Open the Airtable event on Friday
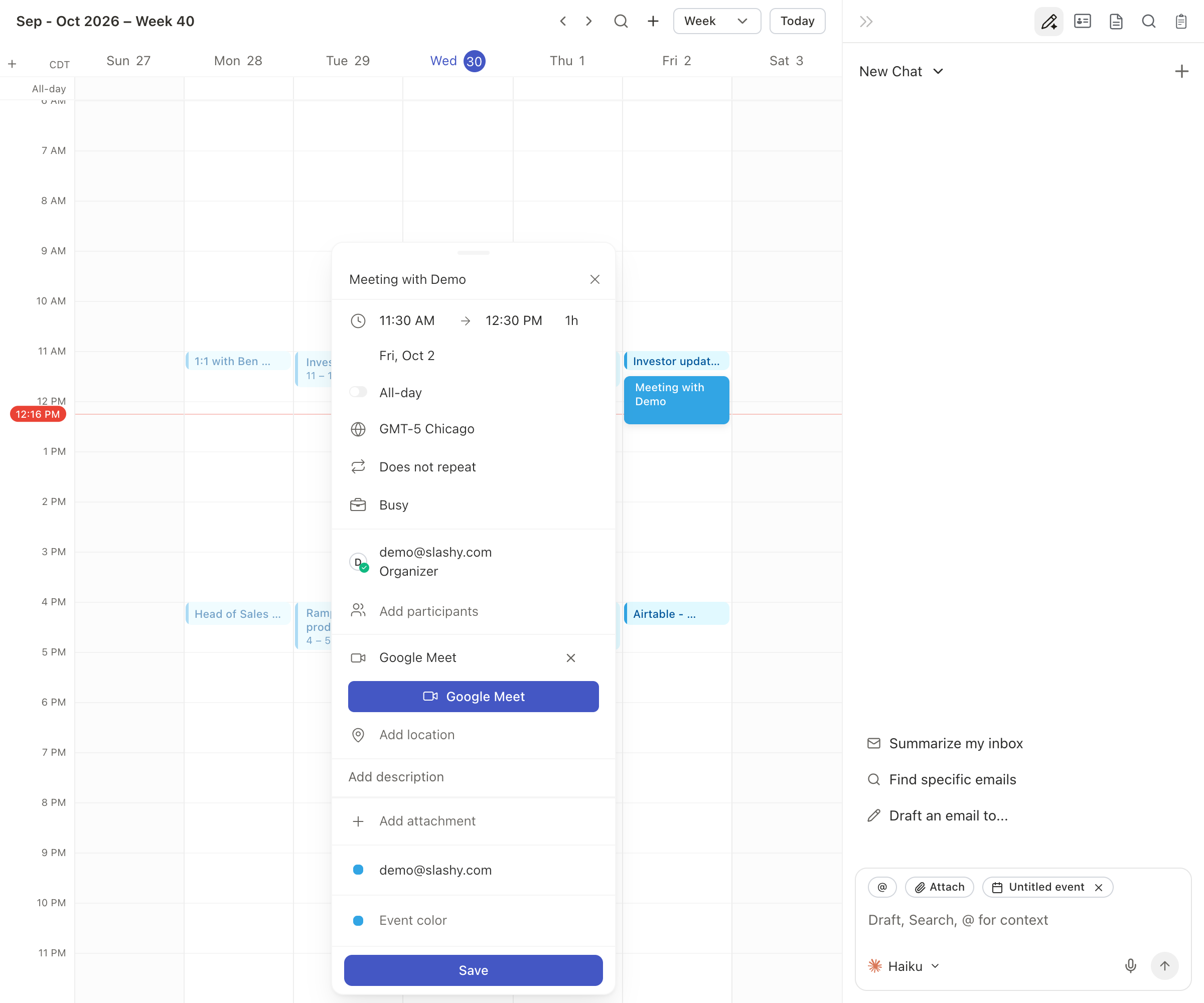Image resolution: width=1204 pixels, height=1003 pixels. pyautogui.click(x=676, y=614)
